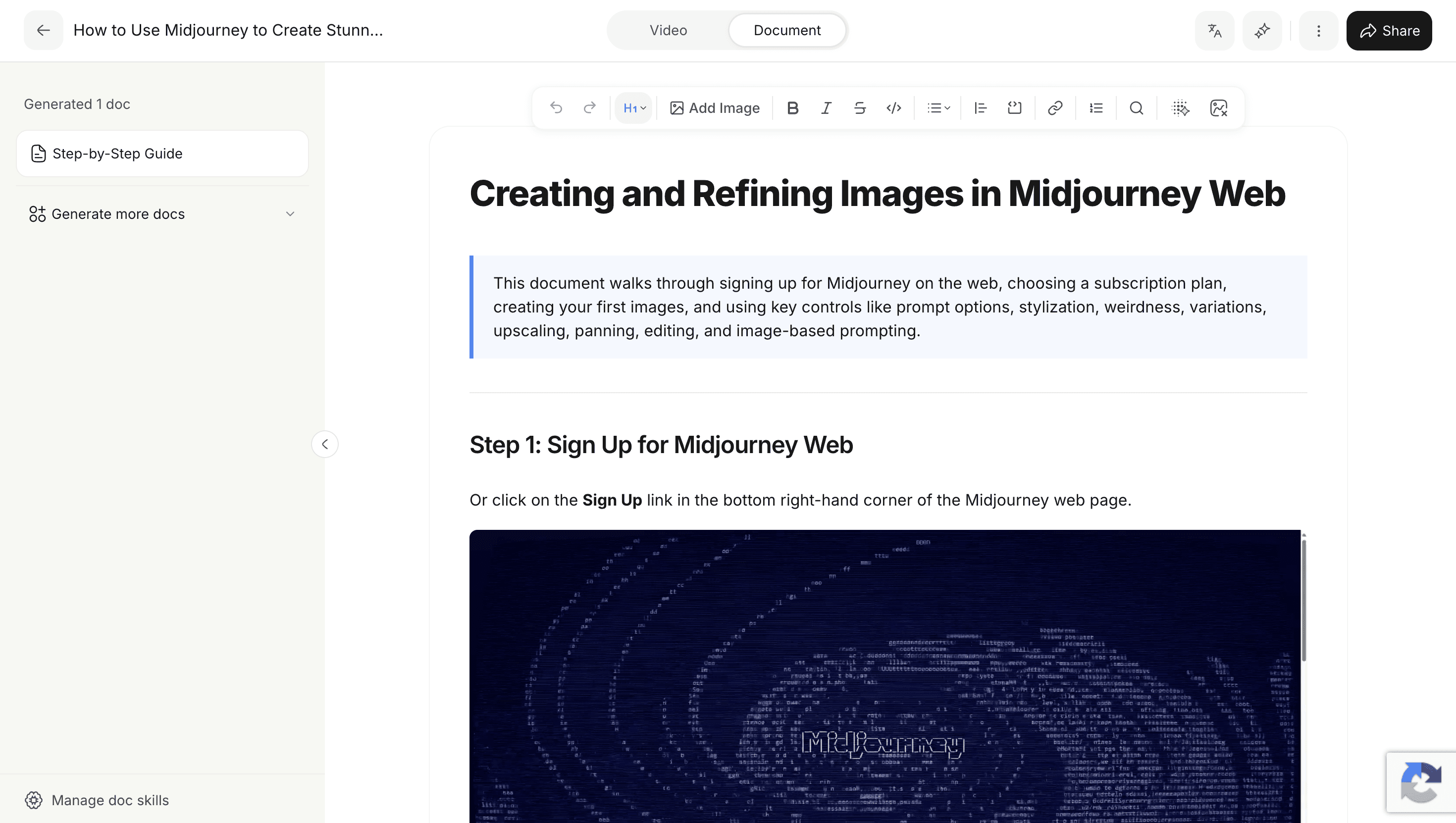Viewport: 1456px width, 823px height.
Task: Toggle inline code formatting
Action: (893, 108)
